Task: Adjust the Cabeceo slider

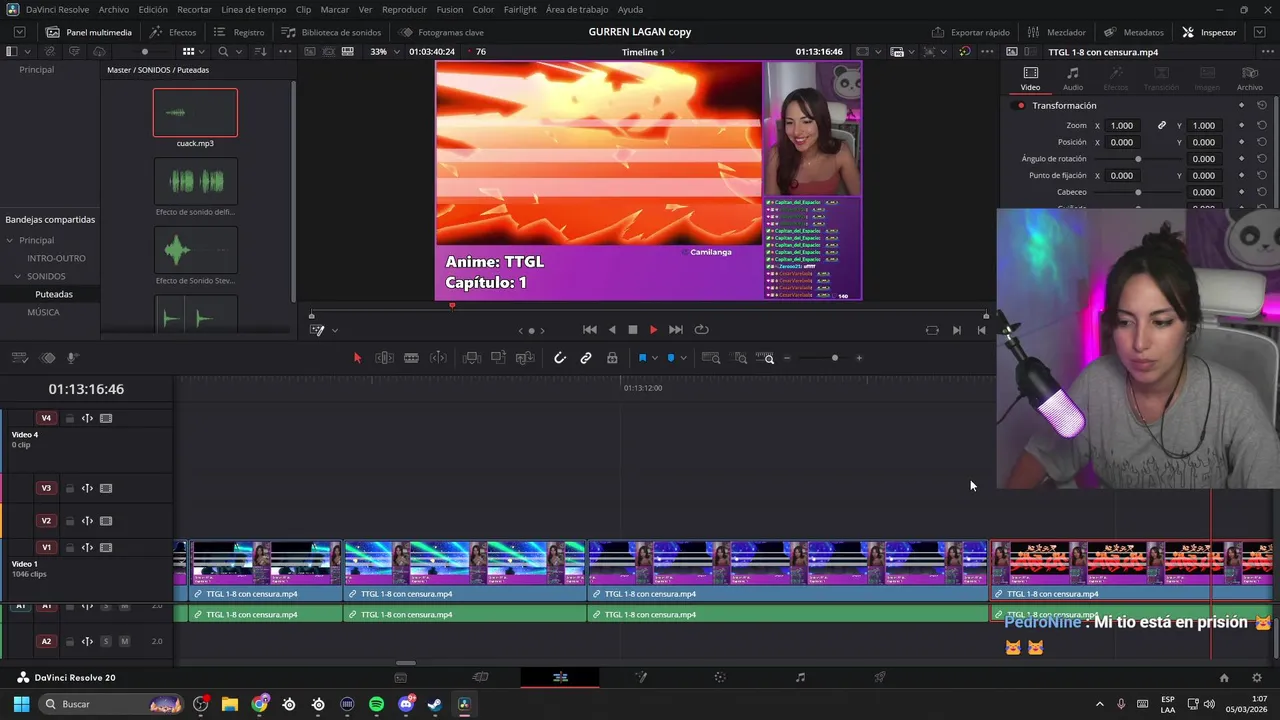Action: pos(1138,192)
